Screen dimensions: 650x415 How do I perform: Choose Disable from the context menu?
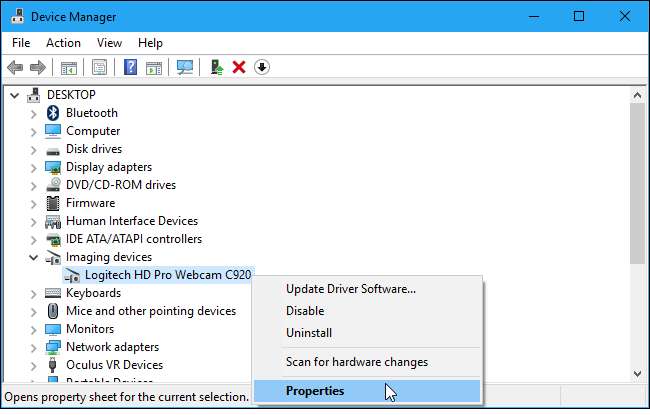pyautogui.click(x=367, y=311)
